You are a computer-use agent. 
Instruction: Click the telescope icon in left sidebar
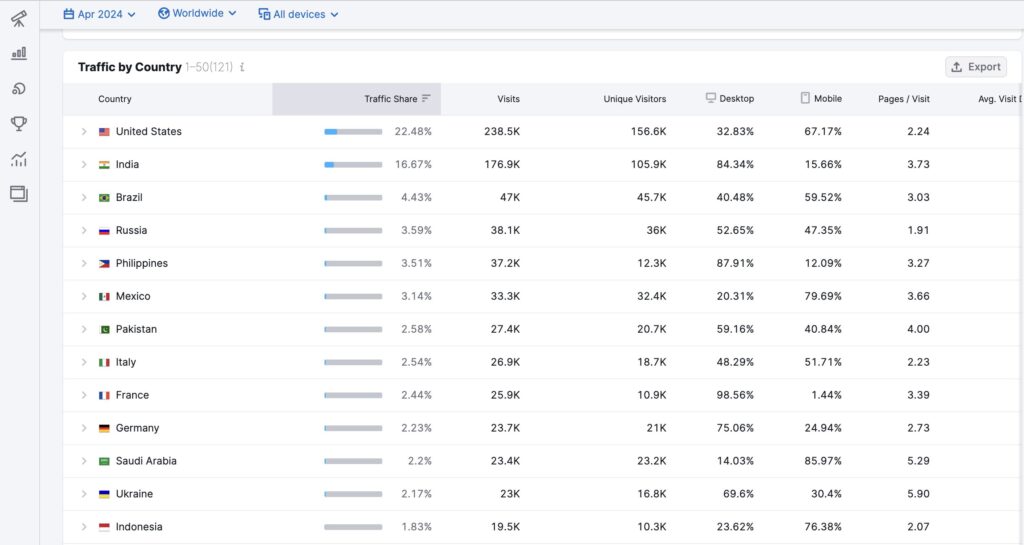click(x=19, y=18)
